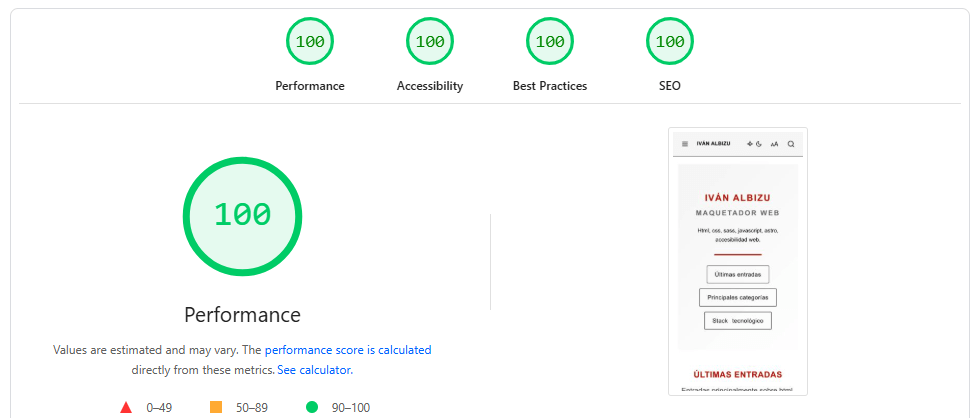The image size is (980, 418).
Task: Click the large Performance 100 gauge
Action: [242, 216]
